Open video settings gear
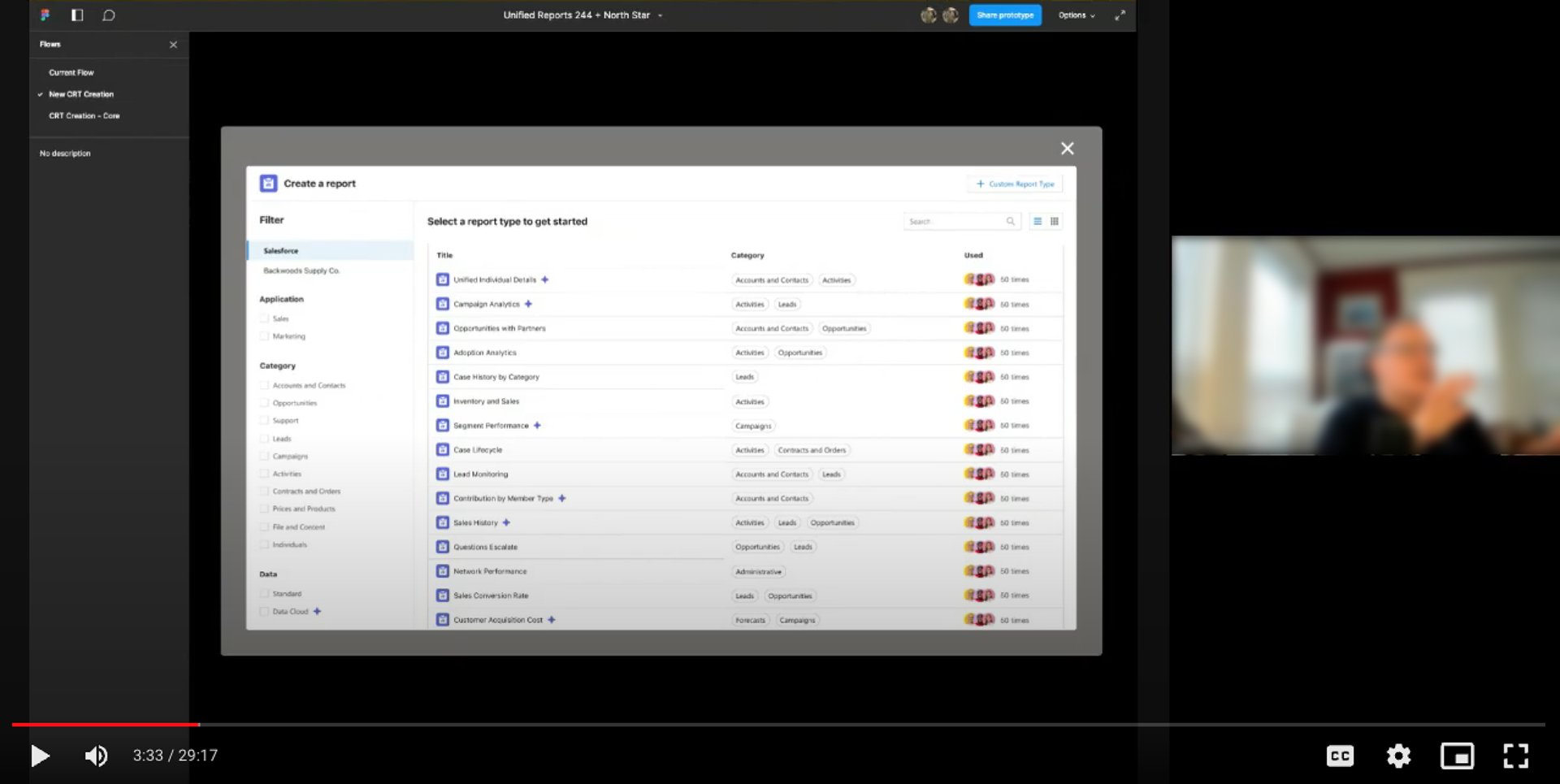 1398,756
